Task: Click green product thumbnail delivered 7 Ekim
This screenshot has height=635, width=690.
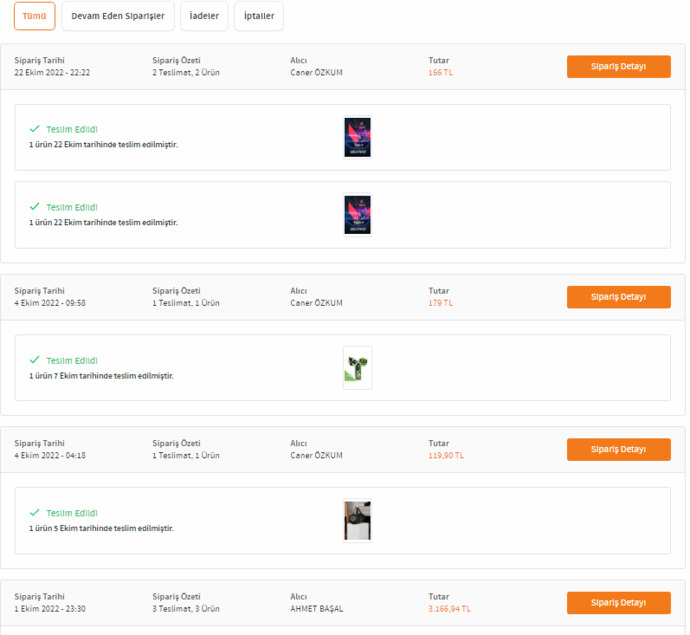Action: point(357,368)
